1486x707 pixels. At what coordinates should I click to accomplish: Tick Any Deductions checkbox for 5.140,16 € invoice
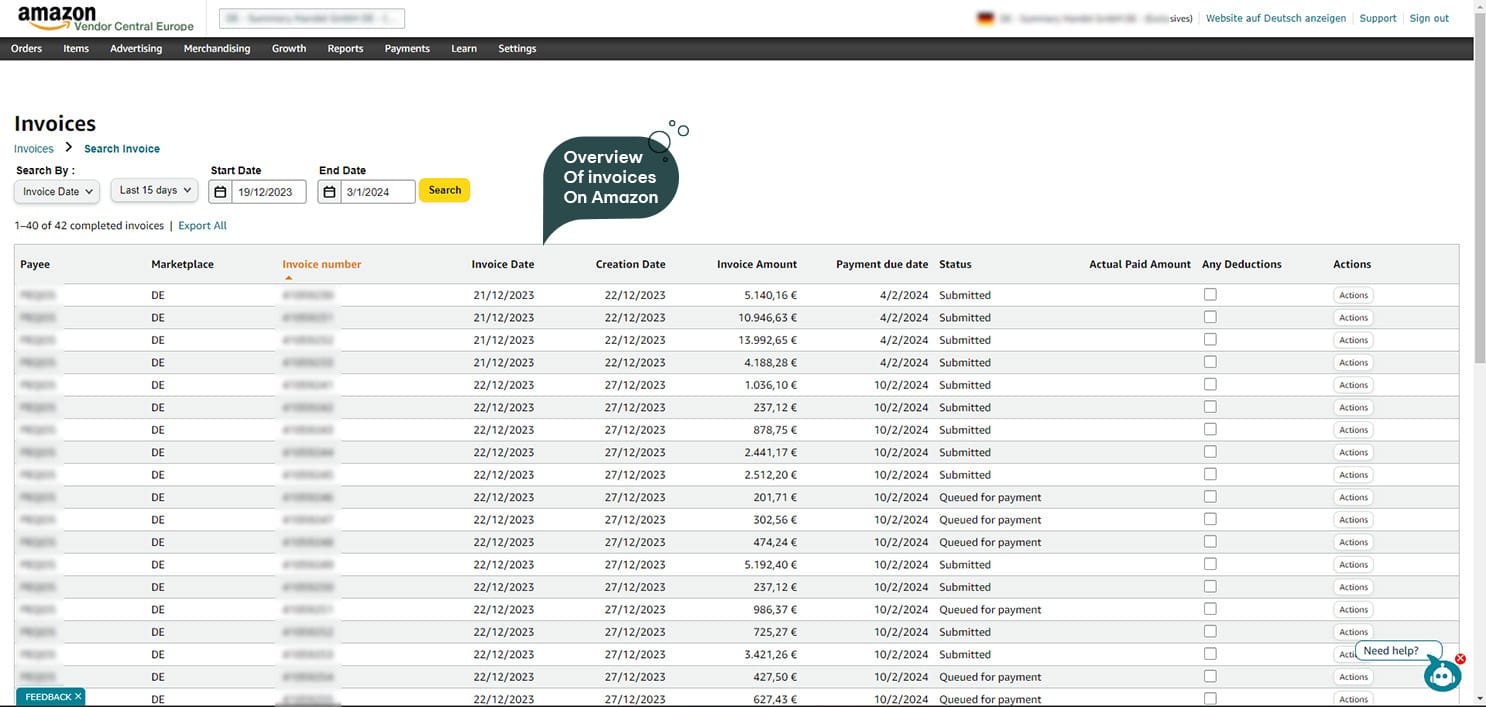(1210, 294)
